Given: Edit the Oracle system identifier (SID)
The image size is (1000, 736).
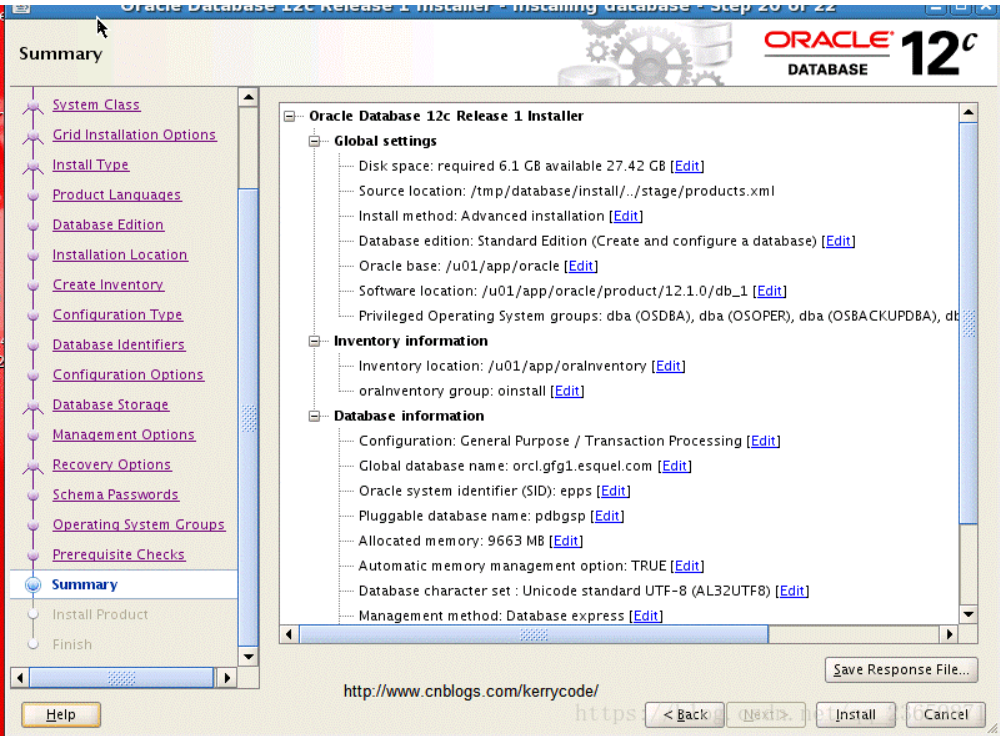Looking at the screenshot, I should 613,491.
